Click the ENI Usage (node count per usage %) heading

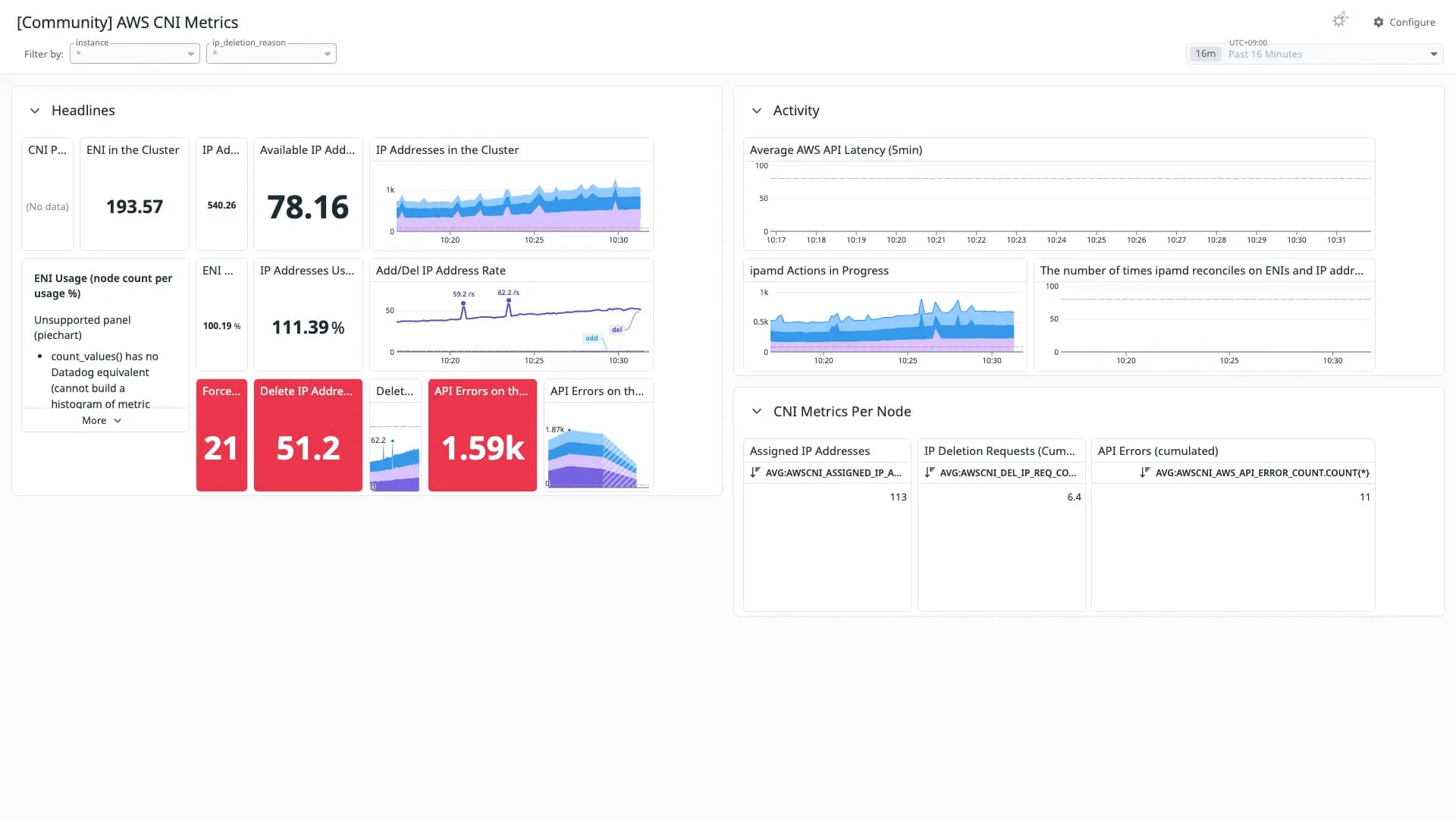[103, 286]
